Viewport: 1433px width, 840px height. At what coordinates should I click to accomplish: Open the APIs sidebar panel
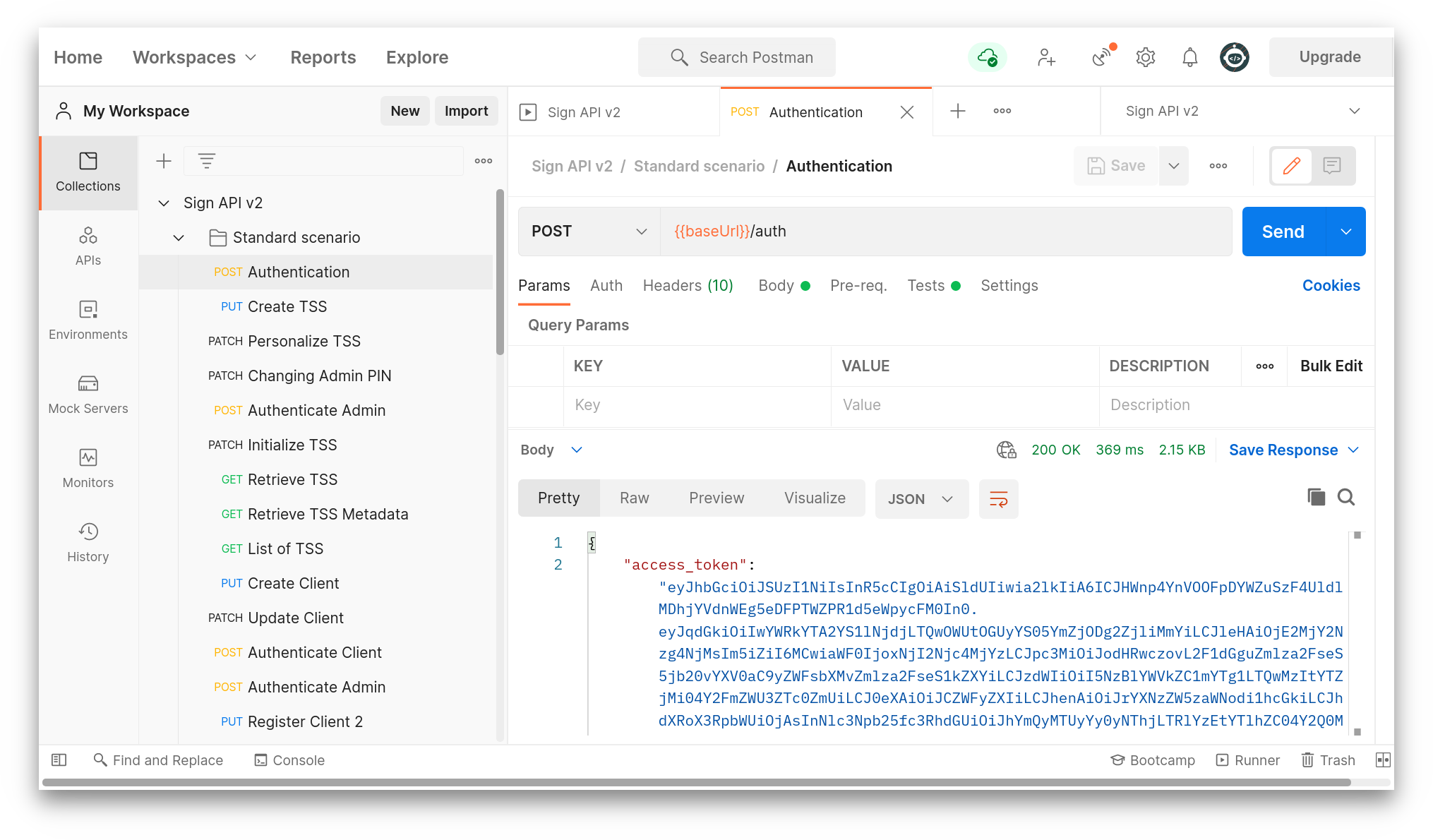[x=88, y=246]
